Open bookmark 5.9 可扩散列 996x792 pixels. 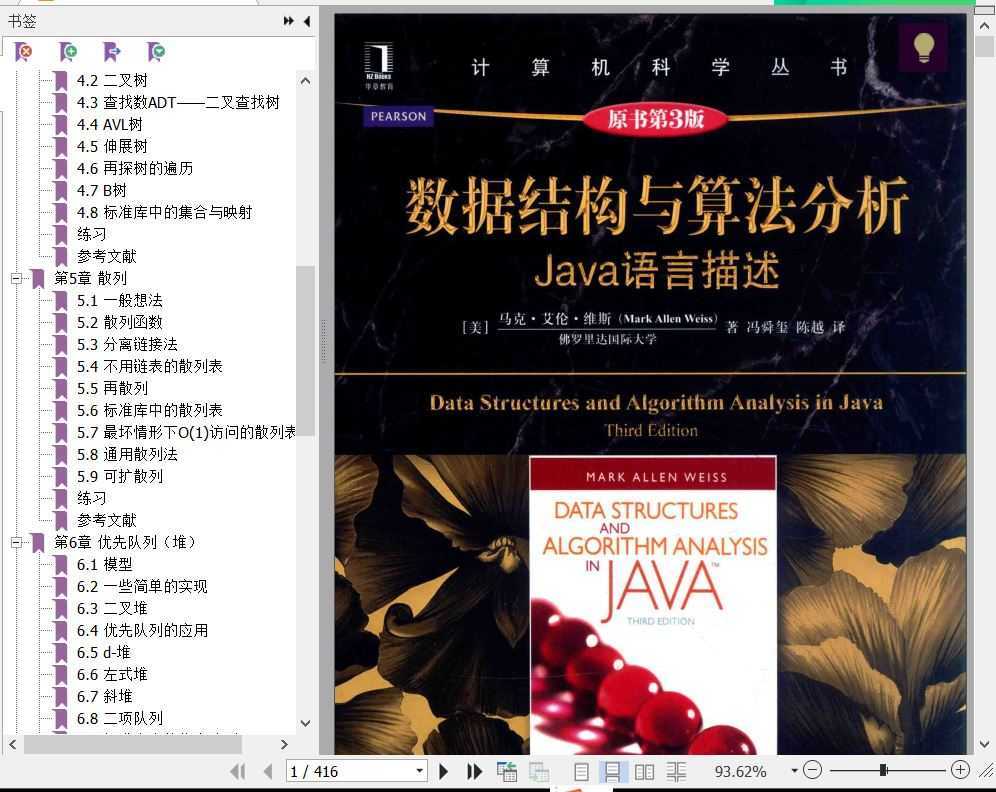coord(119,476)
